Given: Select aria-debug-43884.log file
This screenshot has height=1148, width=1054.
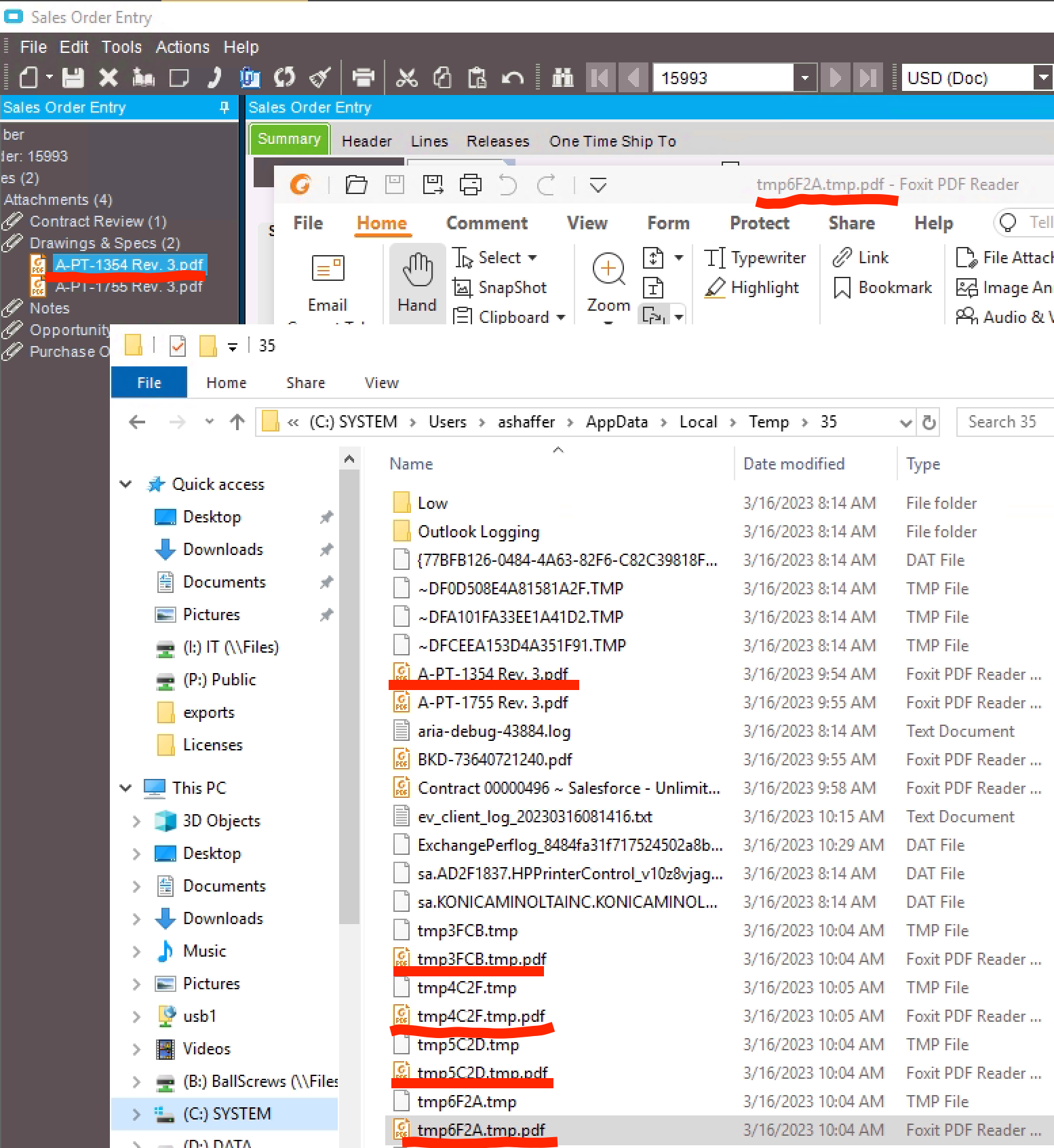Looking at the screenshot, I should (494, 731).
